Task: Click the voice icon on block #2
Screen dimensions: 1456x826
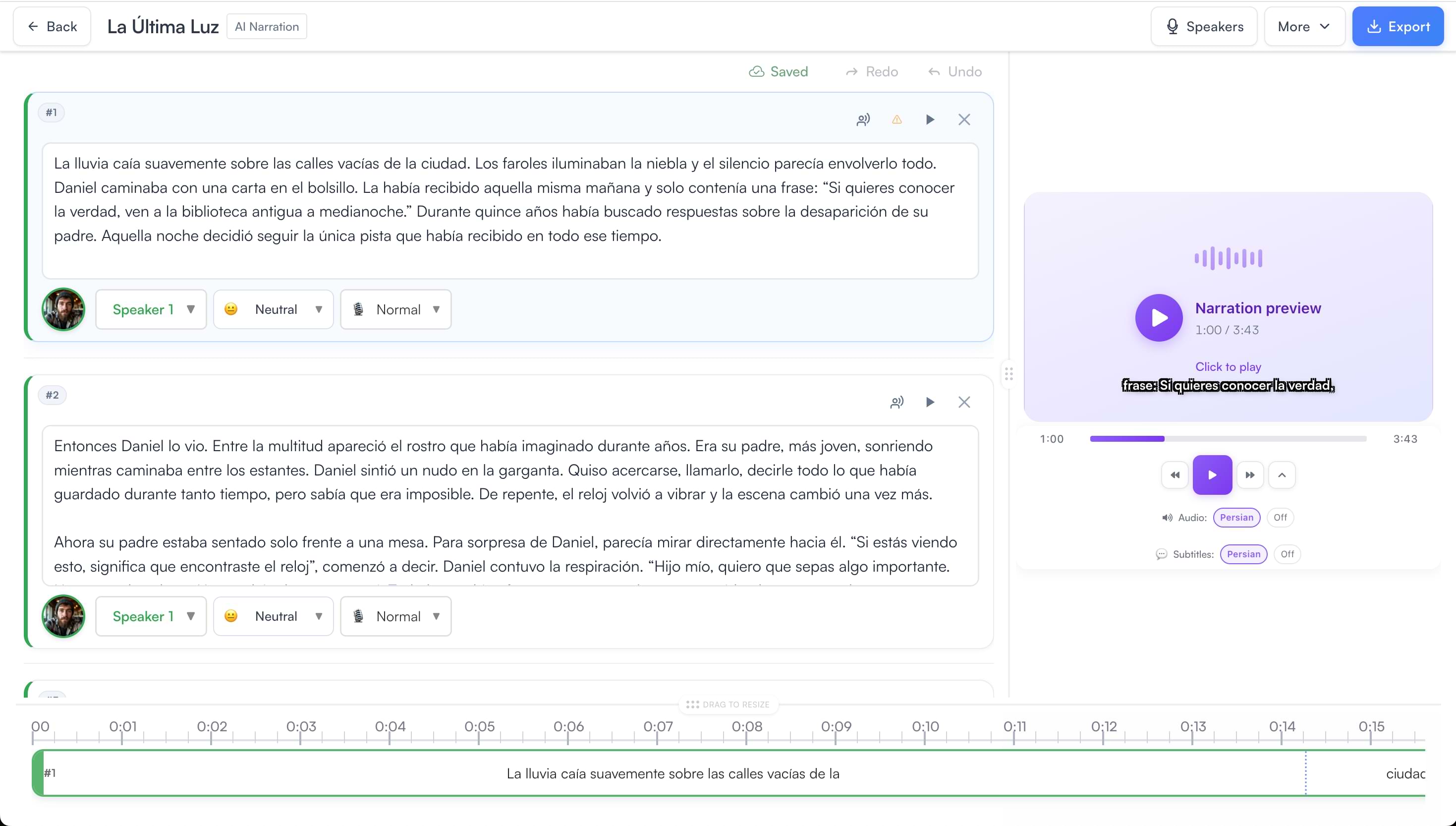Action: [x=896, y=402]
